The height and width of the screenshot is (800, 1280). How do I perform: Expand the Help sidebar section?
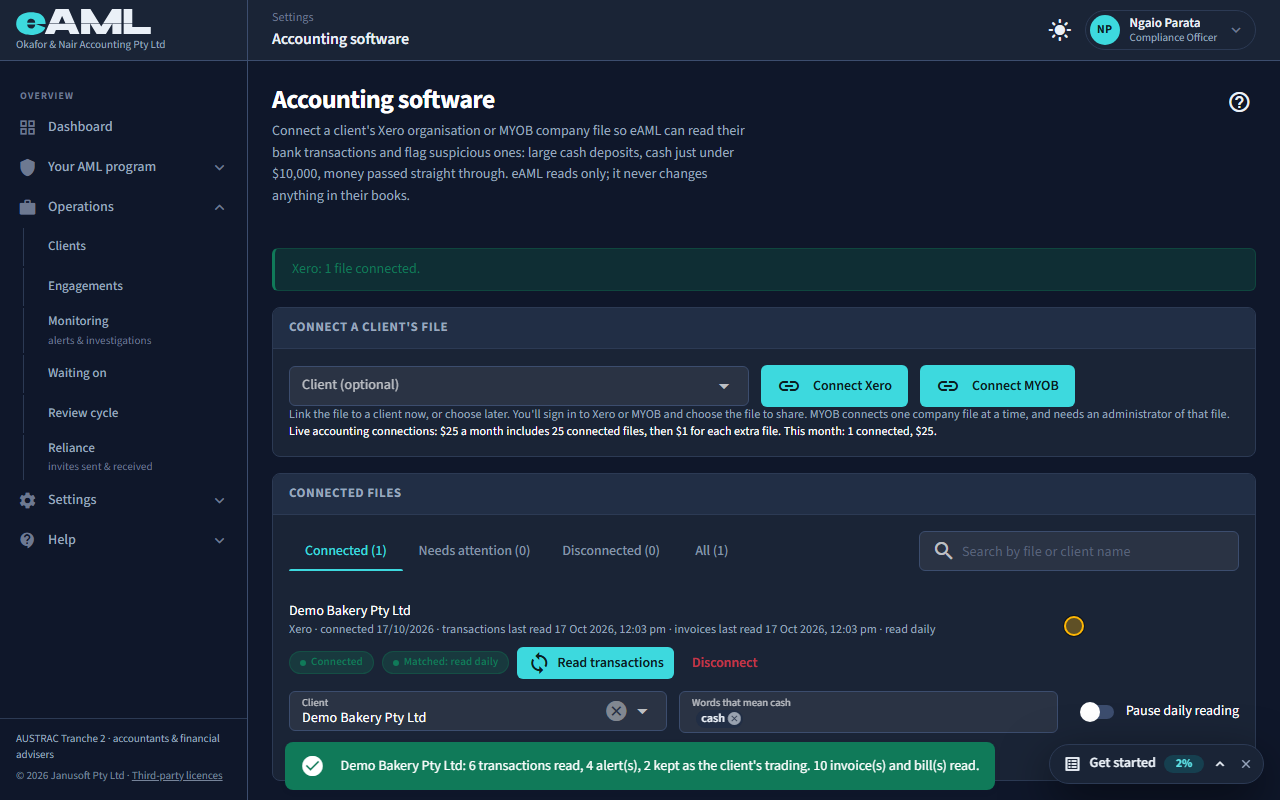coord(220,540)
